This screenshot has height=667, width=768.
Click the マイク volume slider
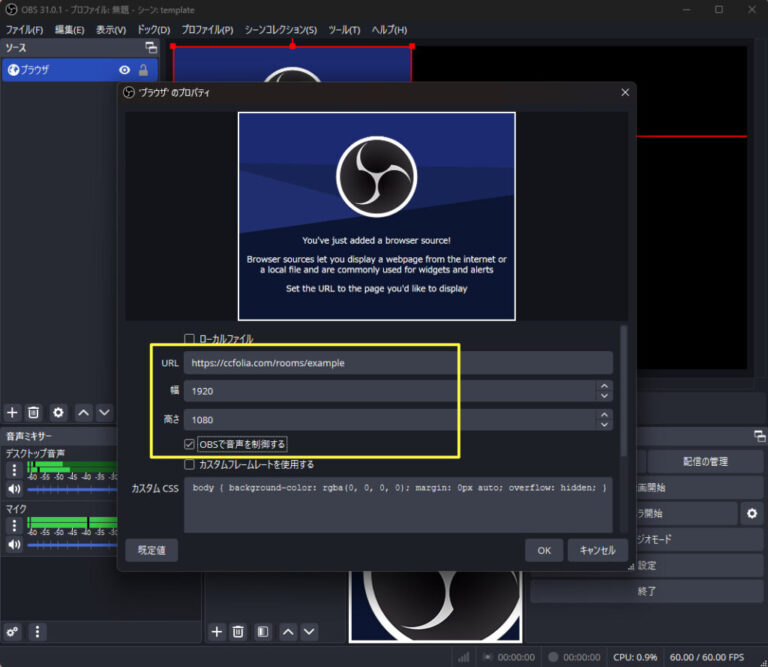70,544
